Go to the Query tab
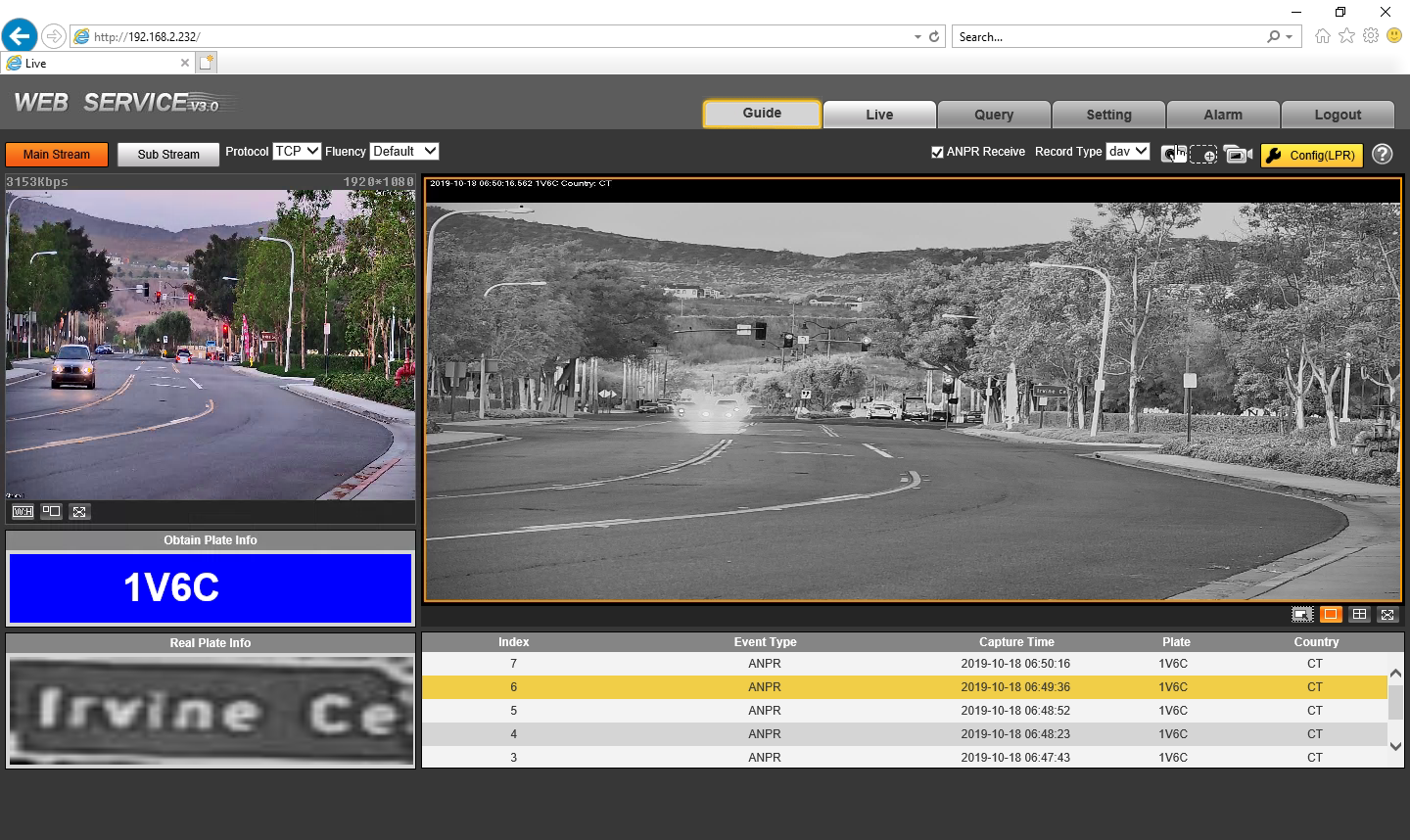The height and width of the screenshot is (840, 1410). [x=993, y=115]
